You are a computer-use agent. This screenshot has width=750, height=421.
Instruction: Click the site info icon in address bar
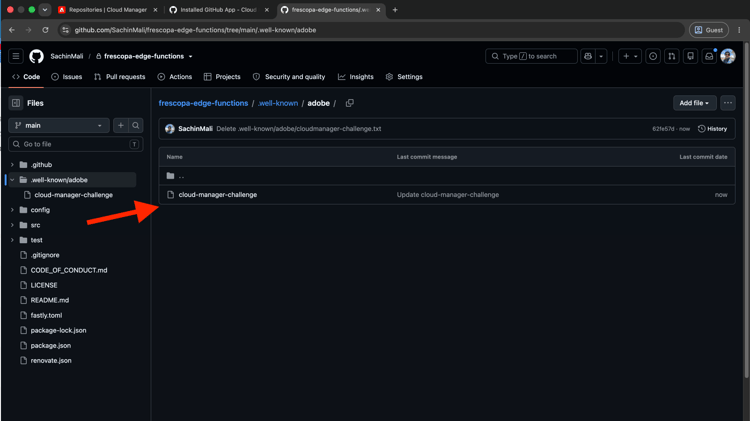tap(66, 30)
